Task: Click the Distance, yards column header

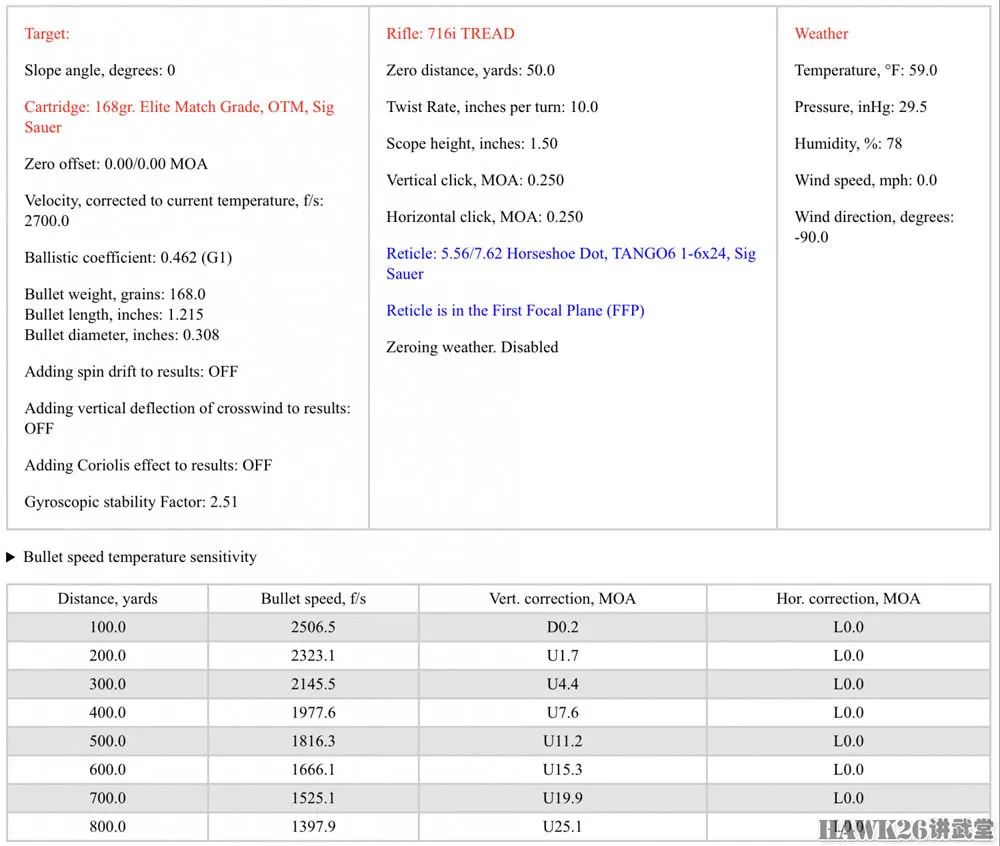Action: (x=108, y=599)
